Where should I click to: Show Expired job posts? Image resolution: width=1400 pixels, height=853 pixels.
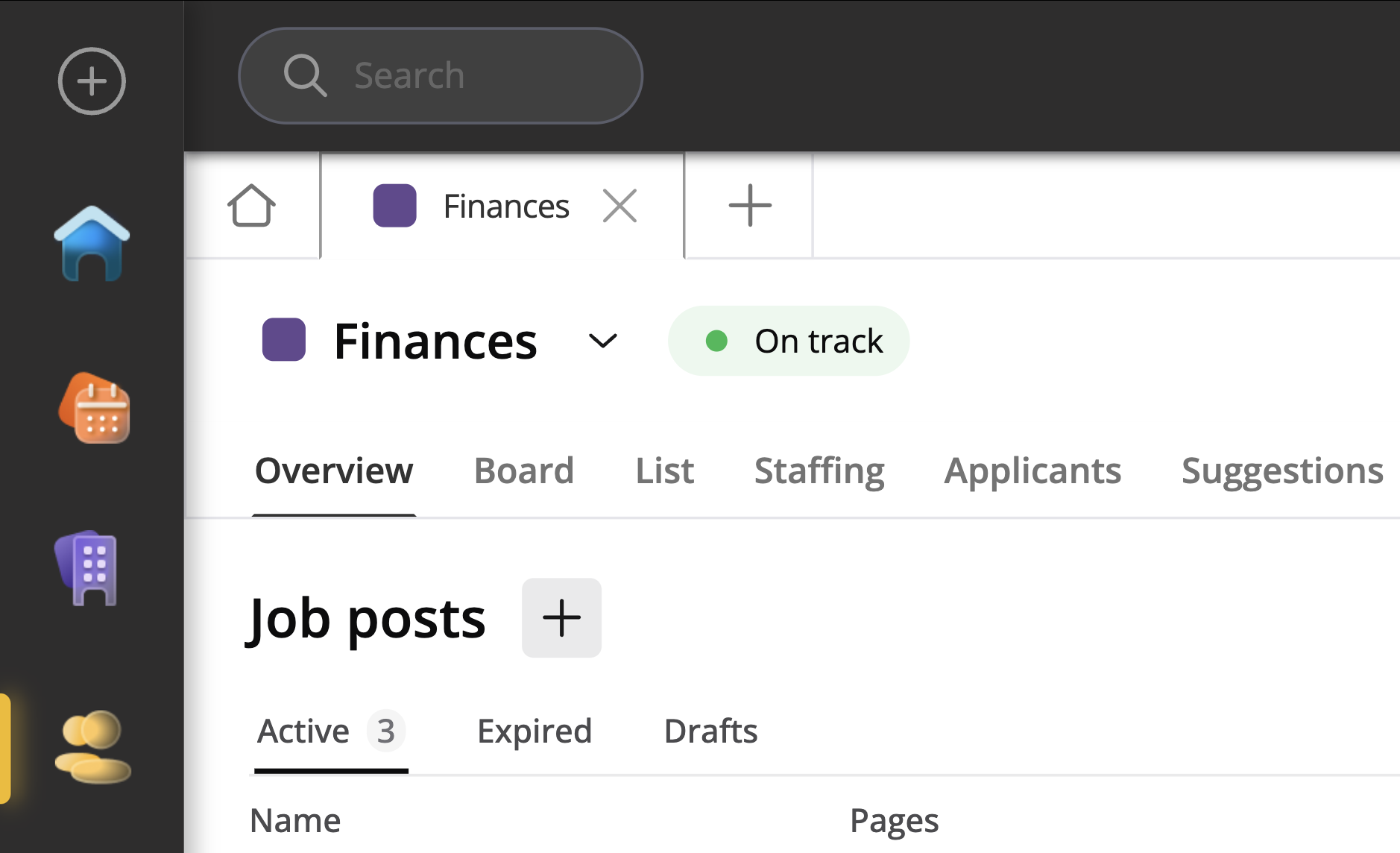click(x=534, y=731)
